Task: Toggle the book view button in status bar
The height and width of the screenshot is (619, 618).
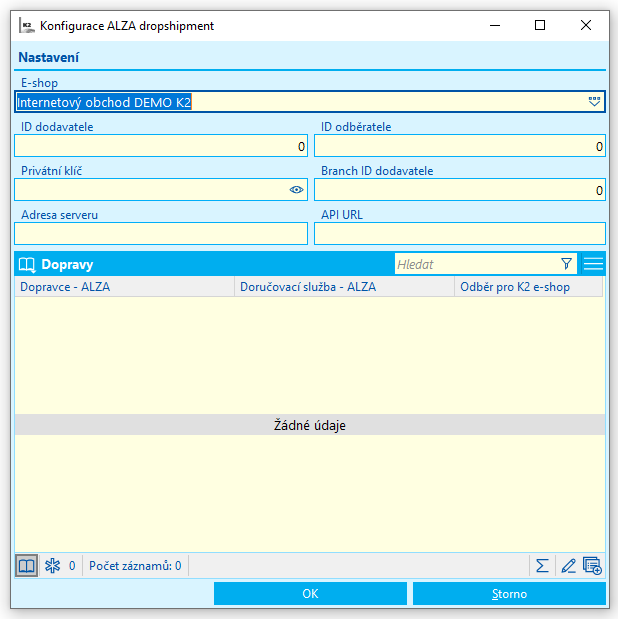Action: pyautogui.click(x=26, y=566)
